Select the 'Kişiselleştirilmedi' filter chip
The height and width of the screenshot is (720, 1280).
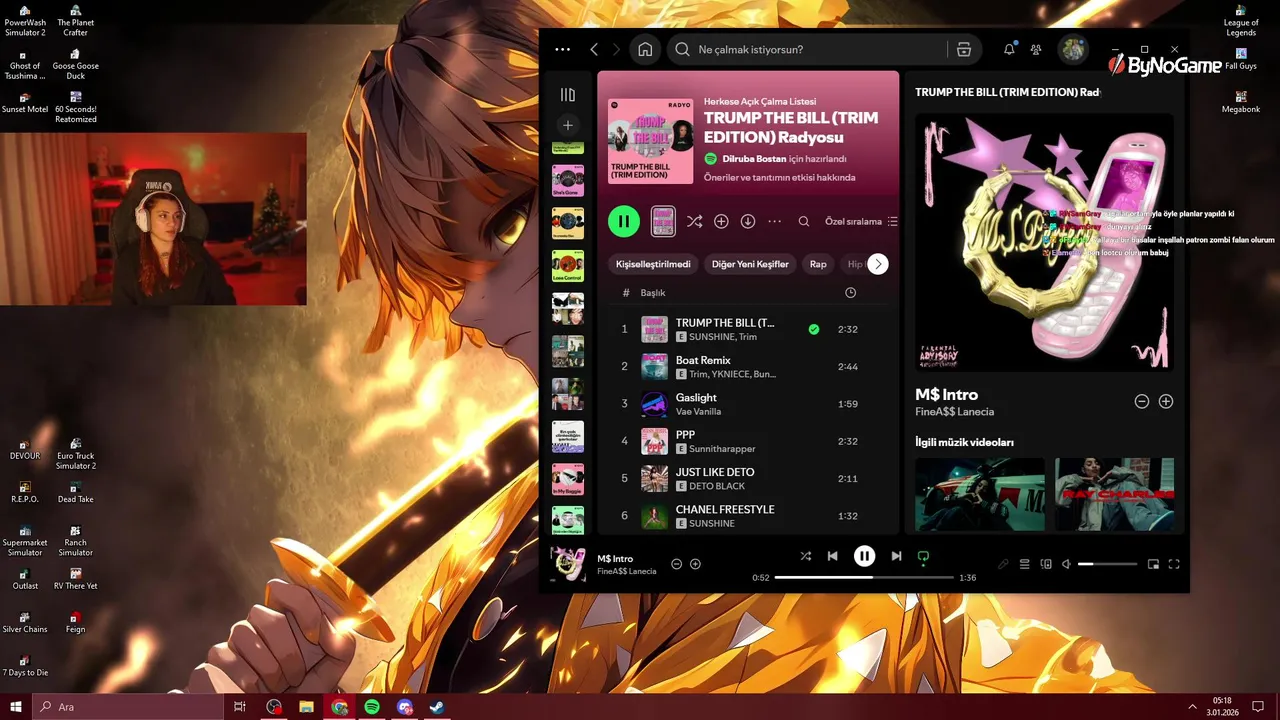click(x=653, y=264)
